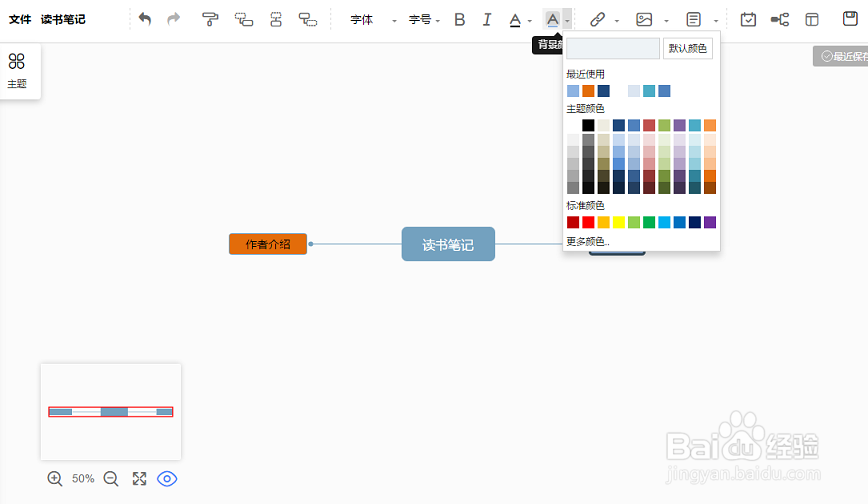Open the structure layout icon
Image resolution: width=868 pixels, height=504 pixels.
pyautogui.click(x=779, y=20)
